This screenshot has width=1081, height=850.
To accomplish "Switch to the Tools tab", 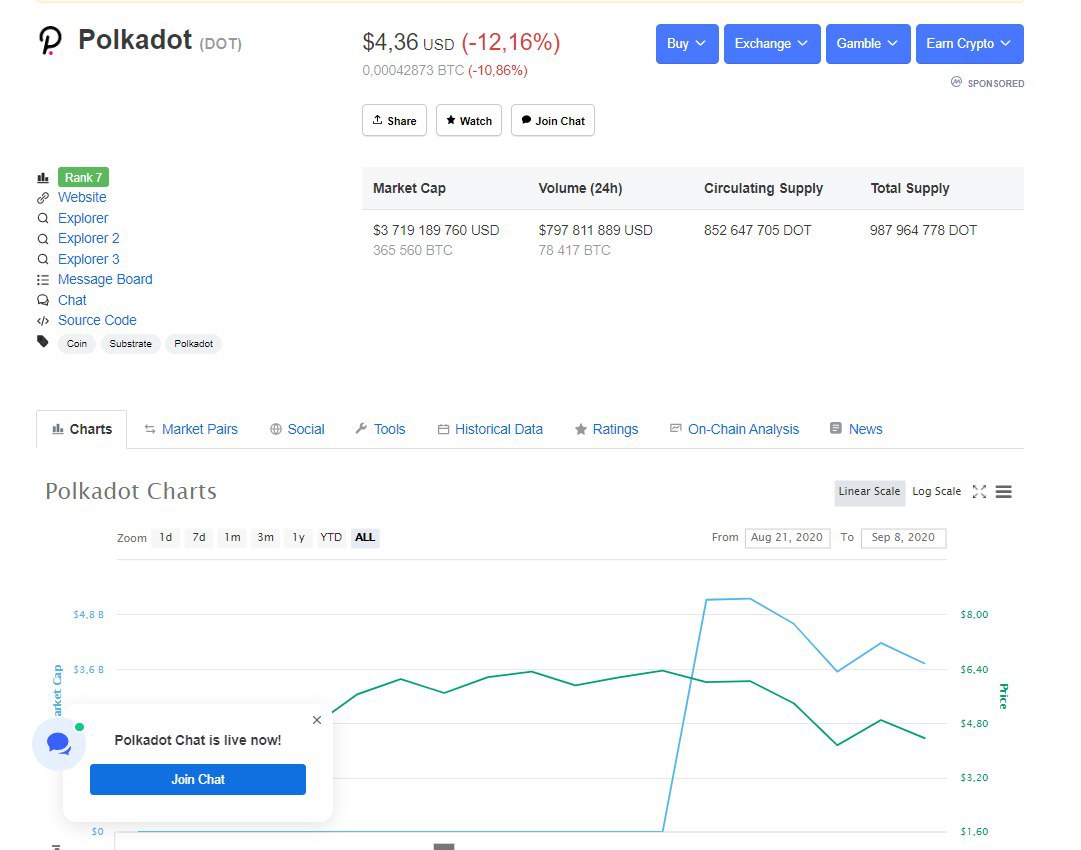I will click(x=381, y=429).
